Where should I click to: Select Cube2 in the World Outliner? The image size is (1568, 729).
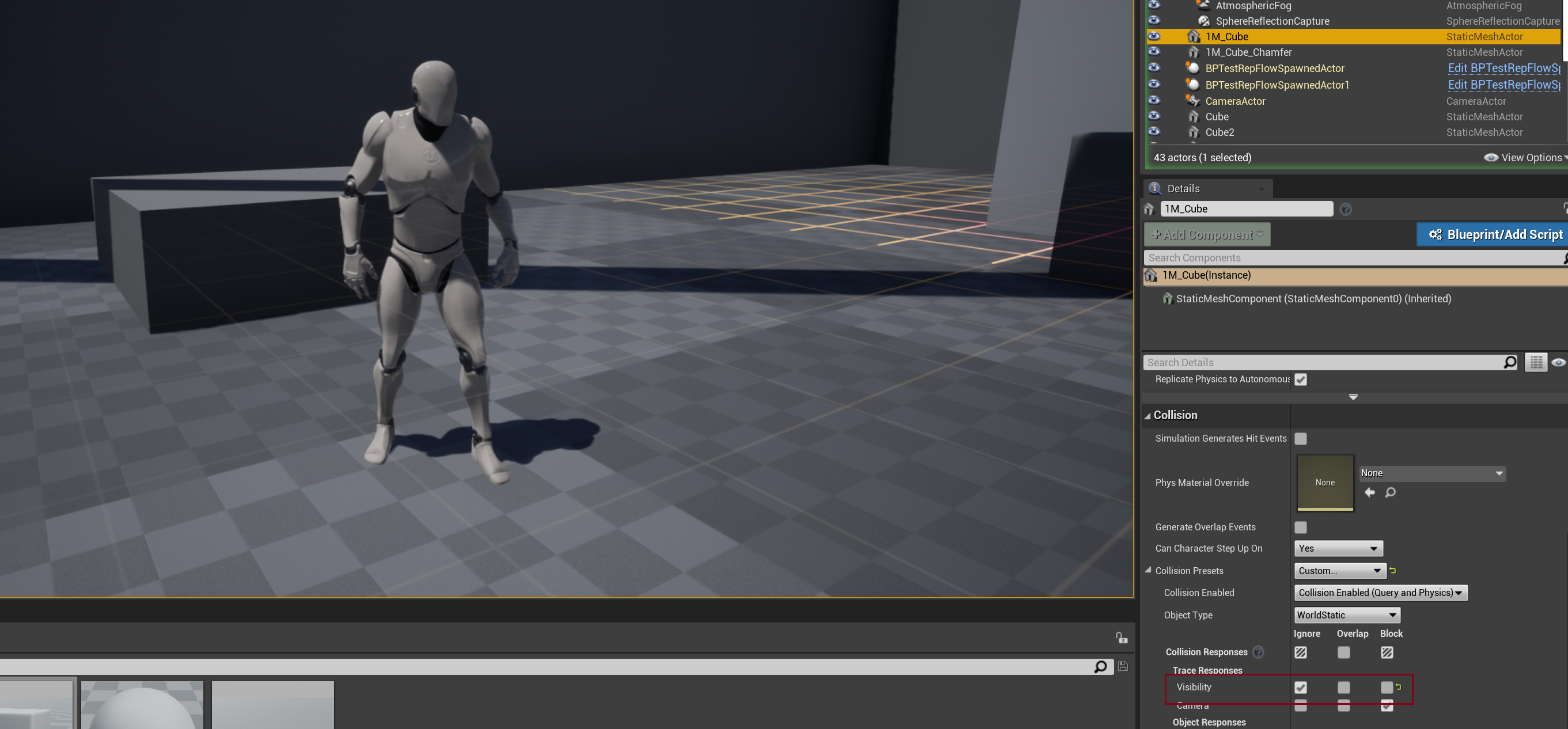pyautogui.click(x=1220, y=132)
